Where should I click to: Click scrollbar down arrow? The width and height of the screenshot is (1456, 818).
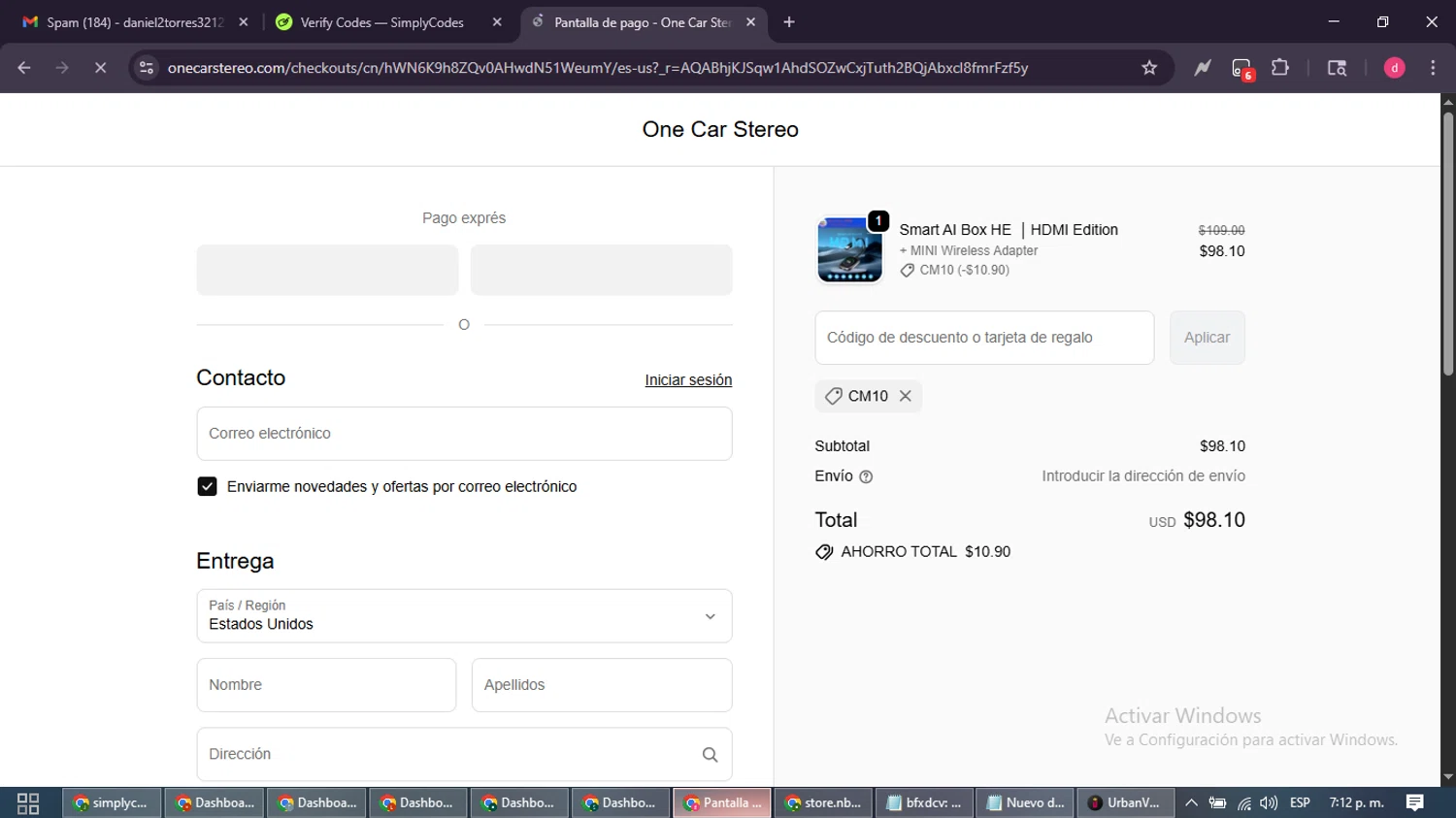[1448, 778]
